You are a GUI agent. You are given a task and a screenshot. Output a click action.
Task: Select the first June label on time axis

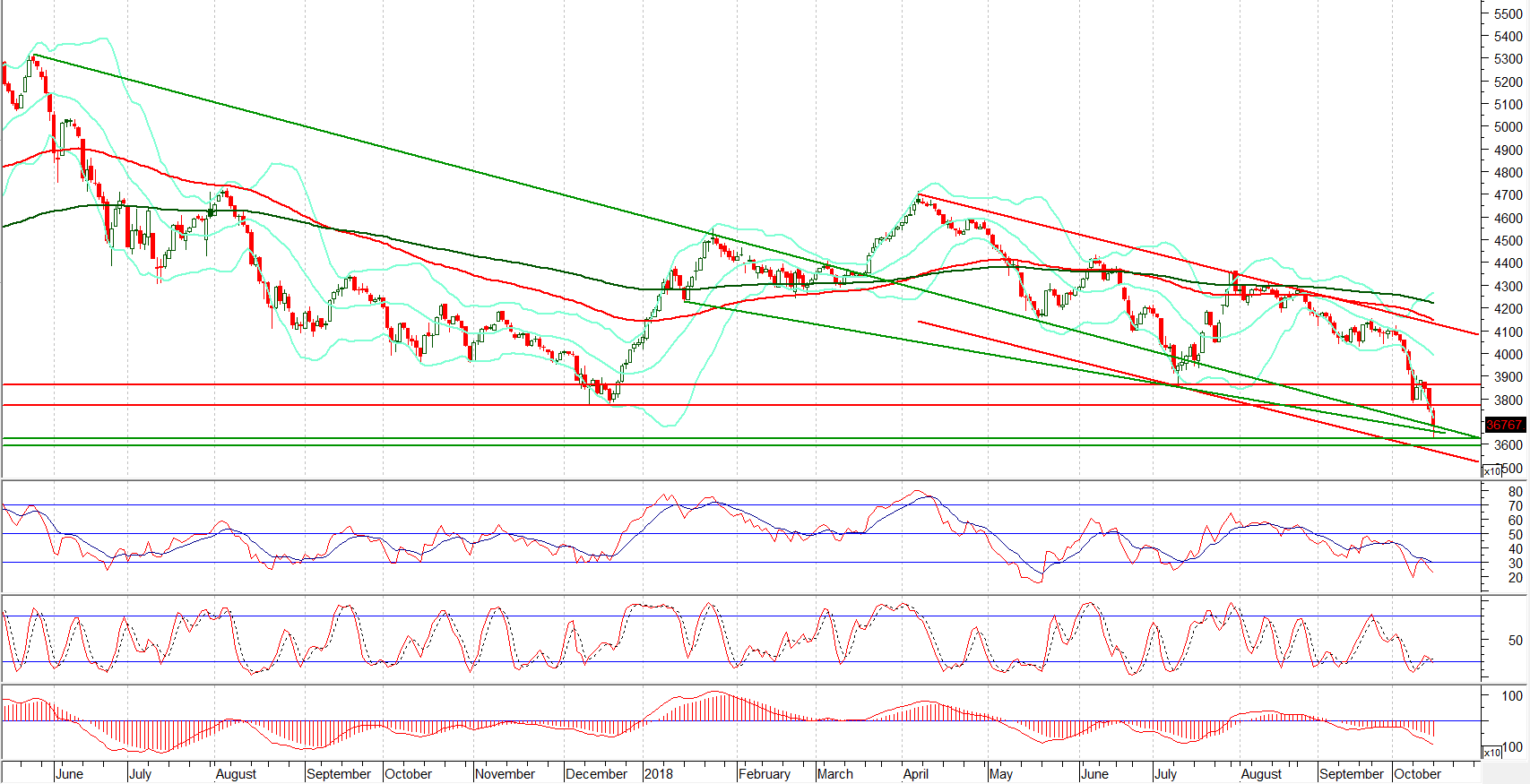coord(69,773)
